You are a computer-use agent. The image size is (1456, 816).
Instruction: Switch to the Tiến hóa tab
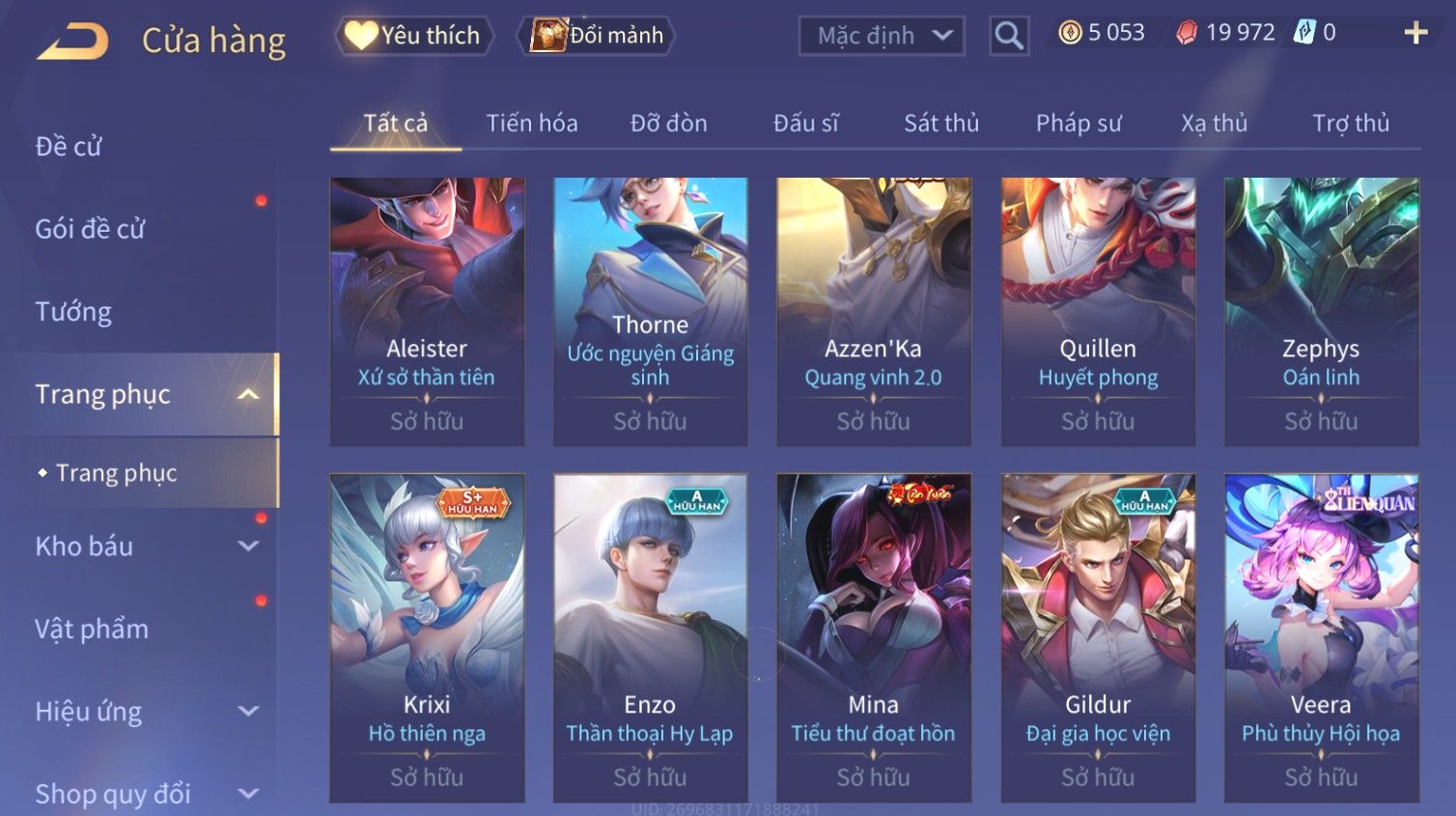(532, 124)
